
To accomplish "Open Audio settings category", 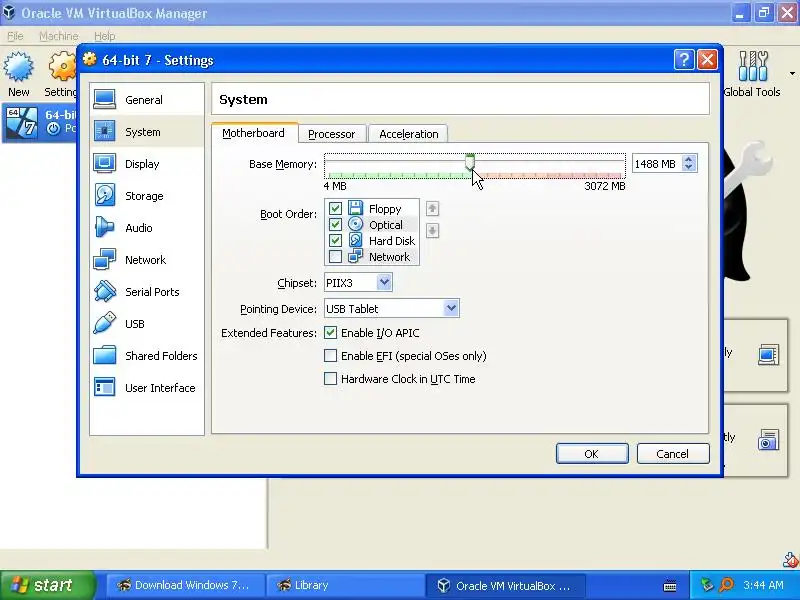I will (147, 228).
